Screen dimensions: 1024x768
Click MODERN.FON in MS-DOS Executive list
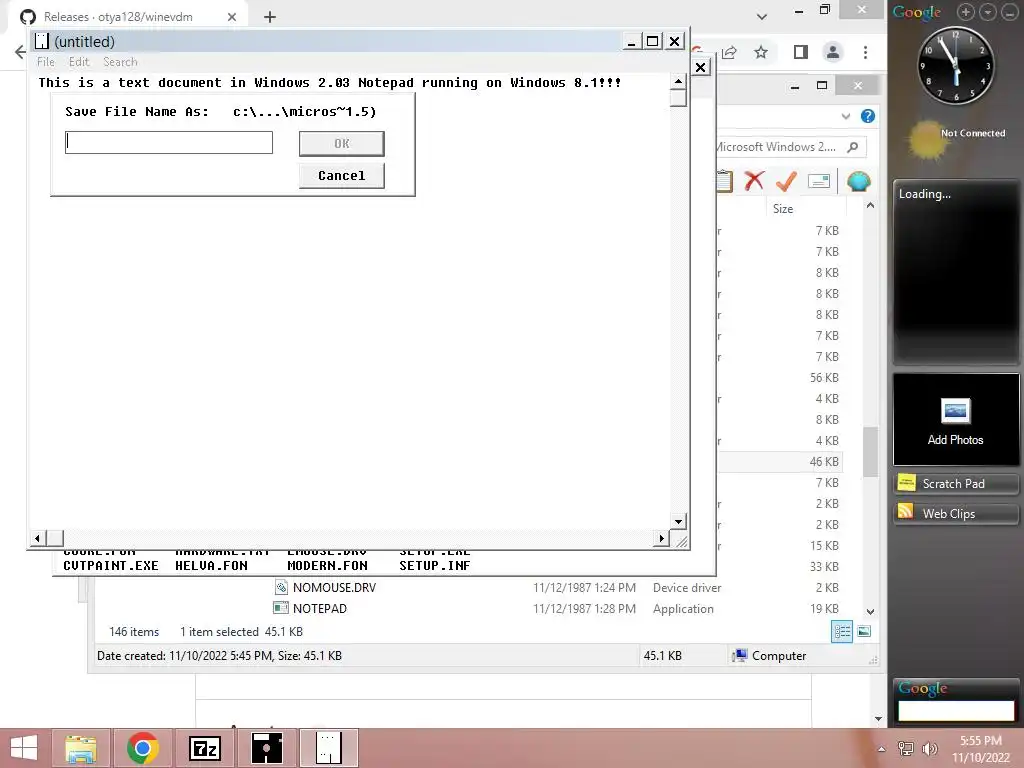point(327,566)
